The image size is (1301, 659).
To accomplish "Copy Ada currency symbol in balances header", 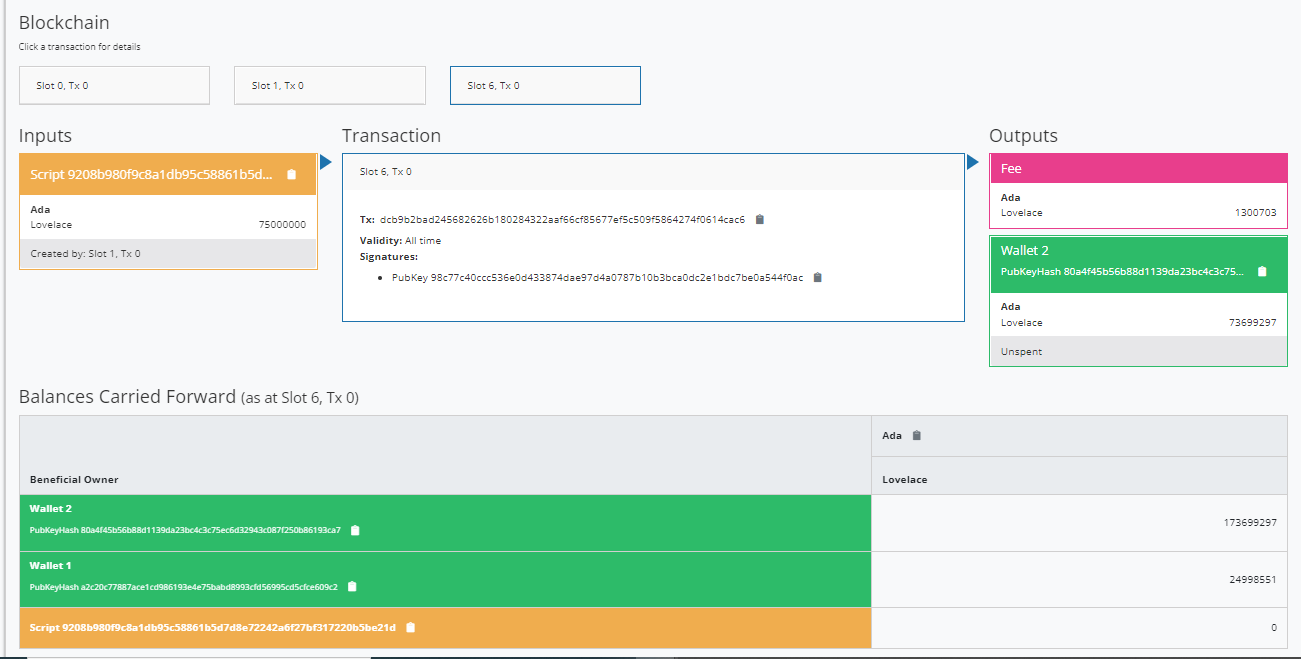I will coord(916,435).
